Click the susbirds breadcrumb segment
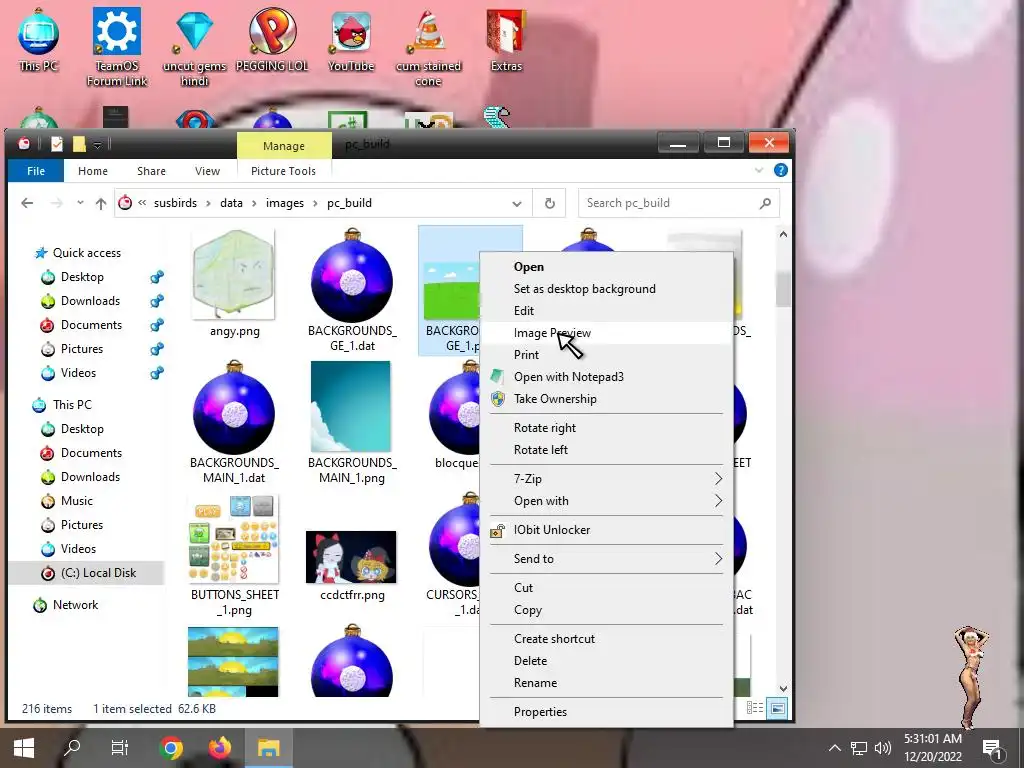 (175, 203)
